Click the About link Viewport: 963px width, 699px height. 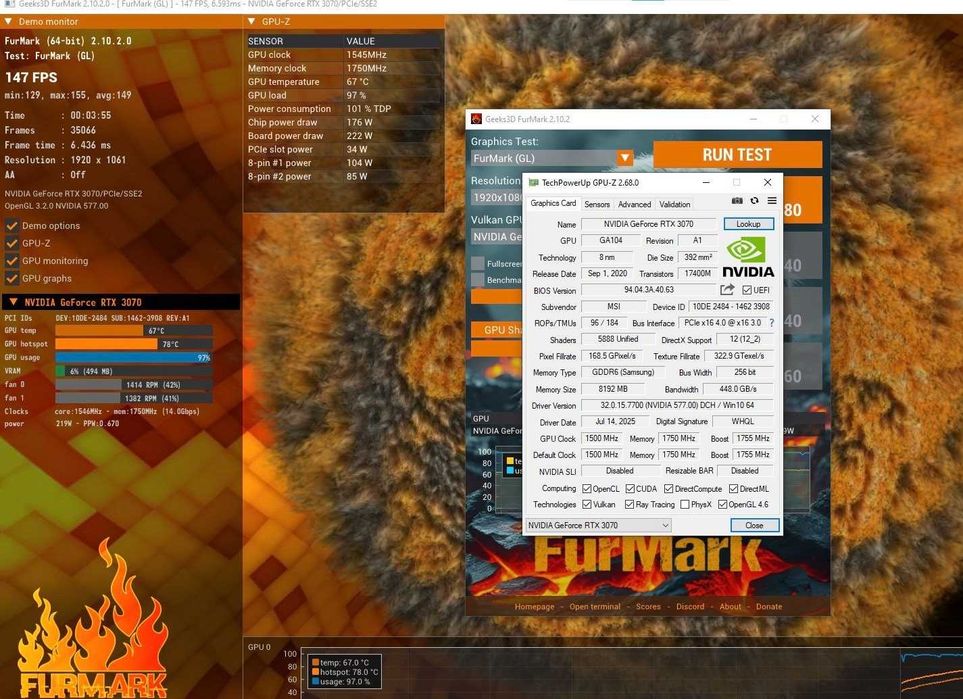pyautogui.click(x=730, y=606)
